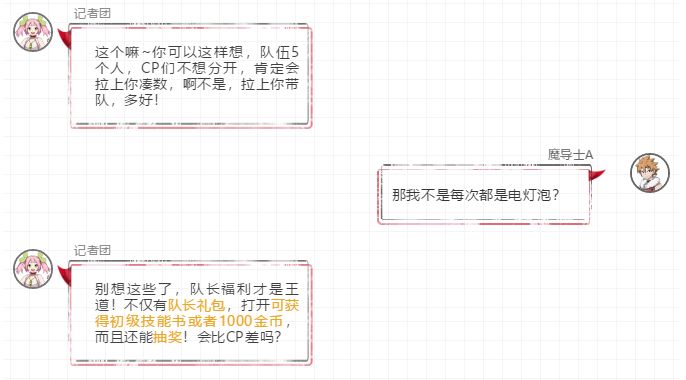Click the highlighted text 初级技能书
686x380 pixels.
[x=149, y=321]
